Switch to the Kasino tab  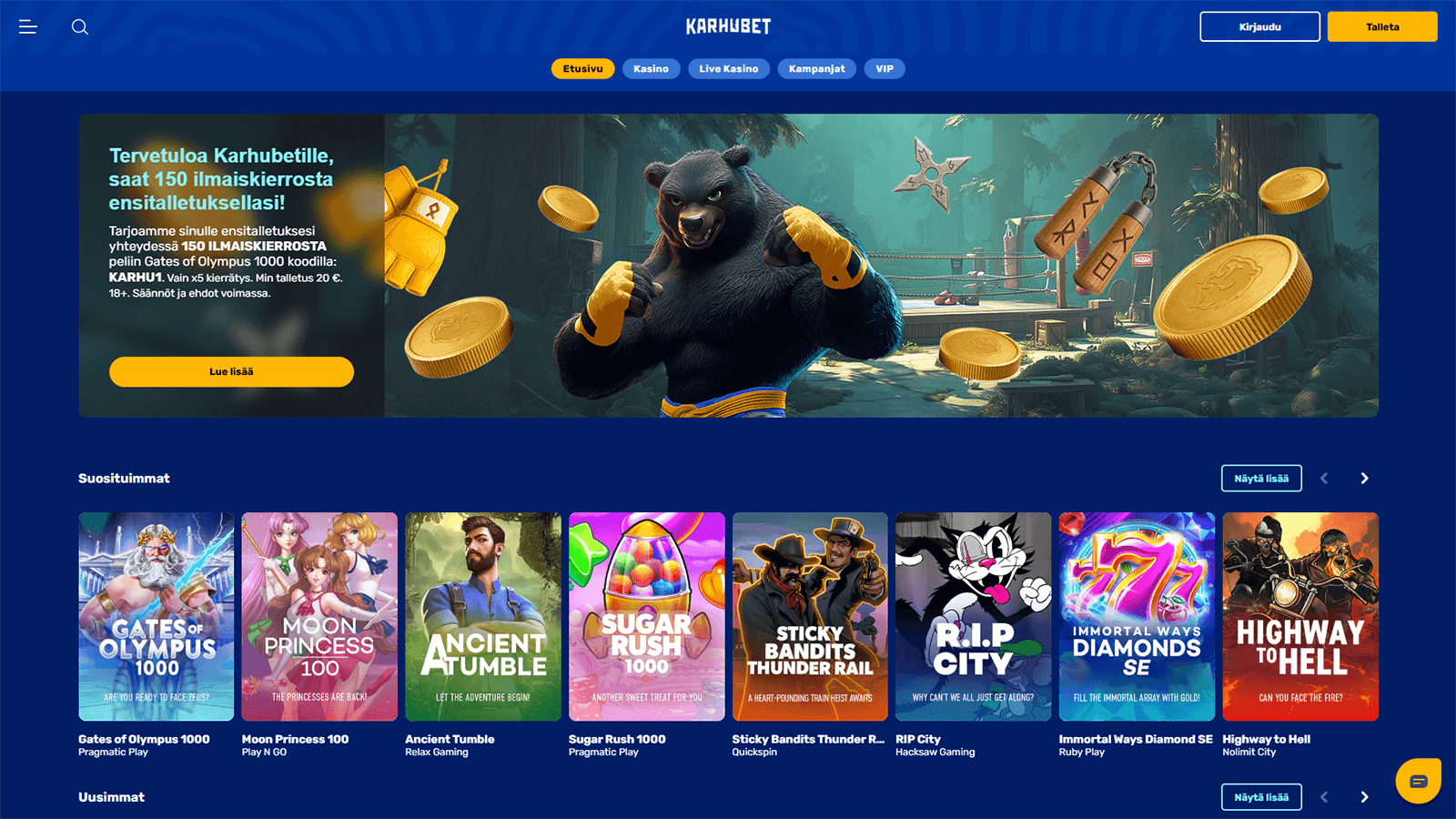652,69
